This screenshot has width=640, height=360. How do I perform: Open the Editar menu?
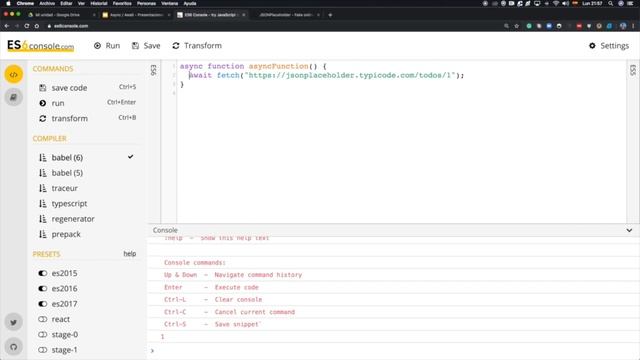point(66,3)
